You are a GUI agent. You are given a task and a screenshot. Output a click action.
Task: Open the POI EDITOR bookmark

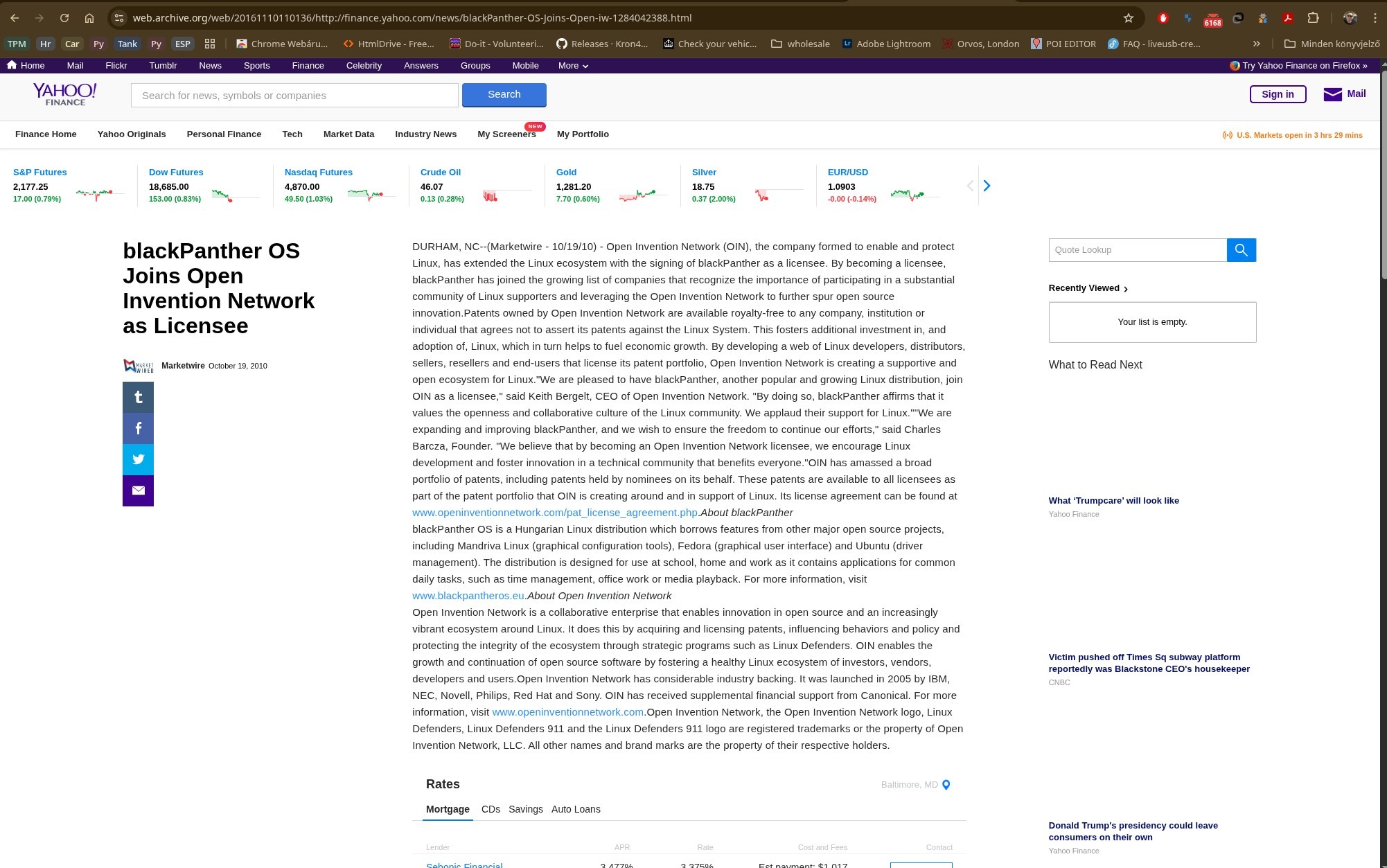point(1063,44)
